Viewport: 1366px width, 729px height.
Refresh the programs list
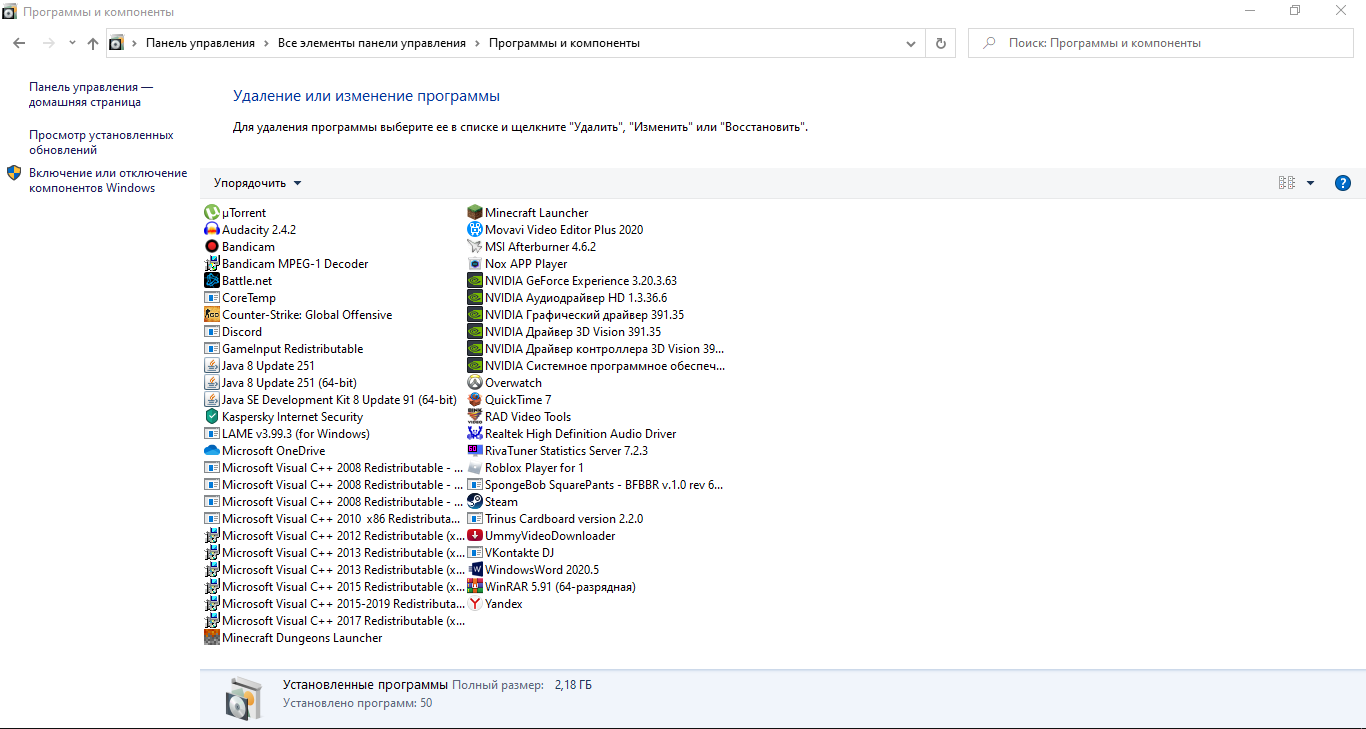(x=940, y=43)
